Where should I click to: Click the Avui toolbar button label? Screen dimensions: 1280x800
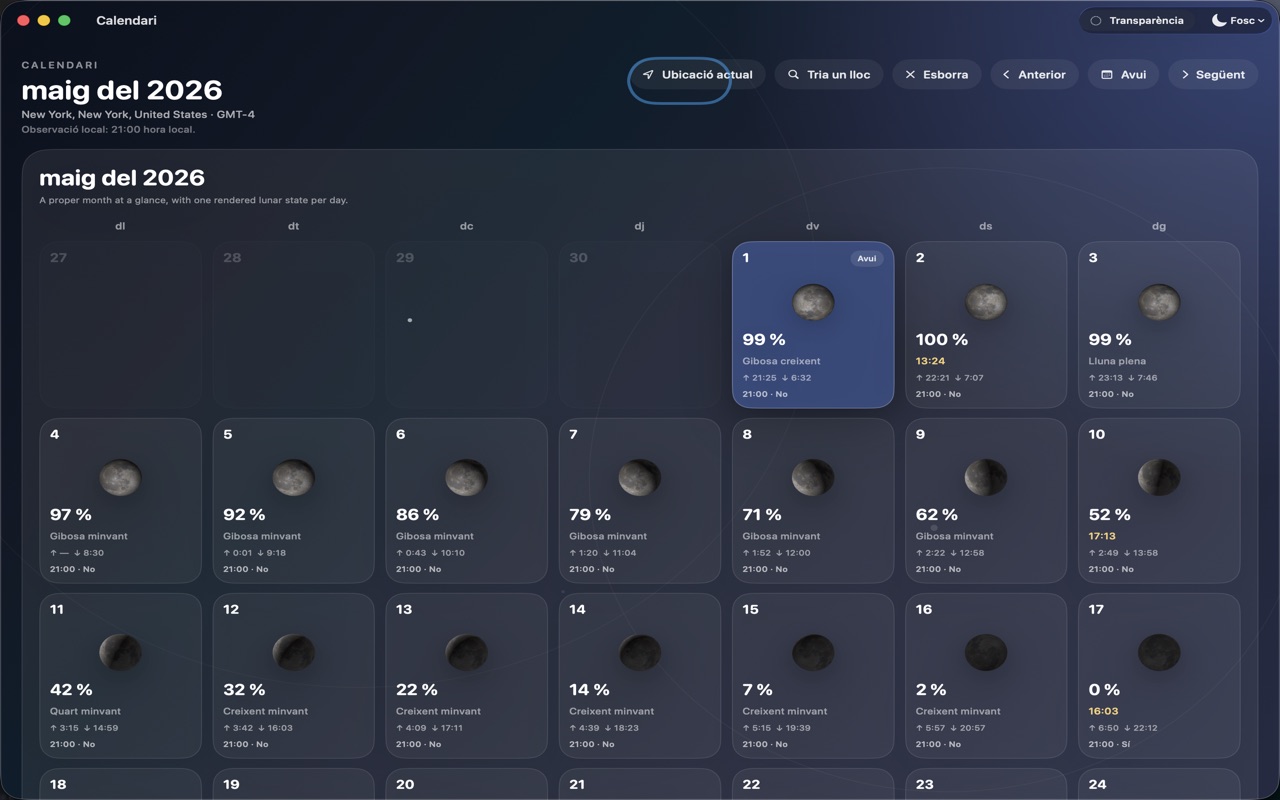[x=1133, y=75]
